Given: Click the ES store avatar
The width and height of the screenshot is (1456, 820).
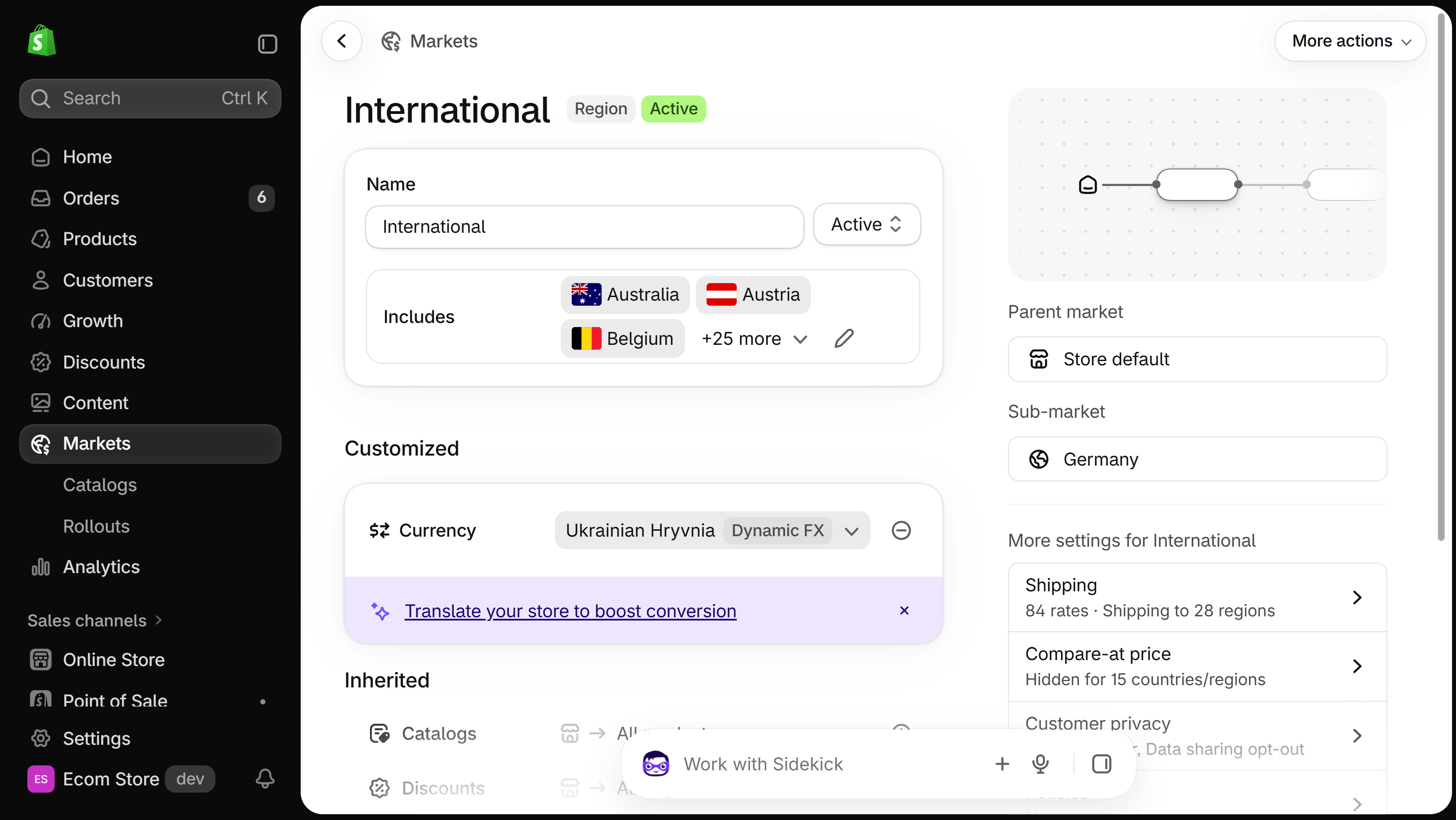Looking at the screenshot, I should click(x=41, y=779).
